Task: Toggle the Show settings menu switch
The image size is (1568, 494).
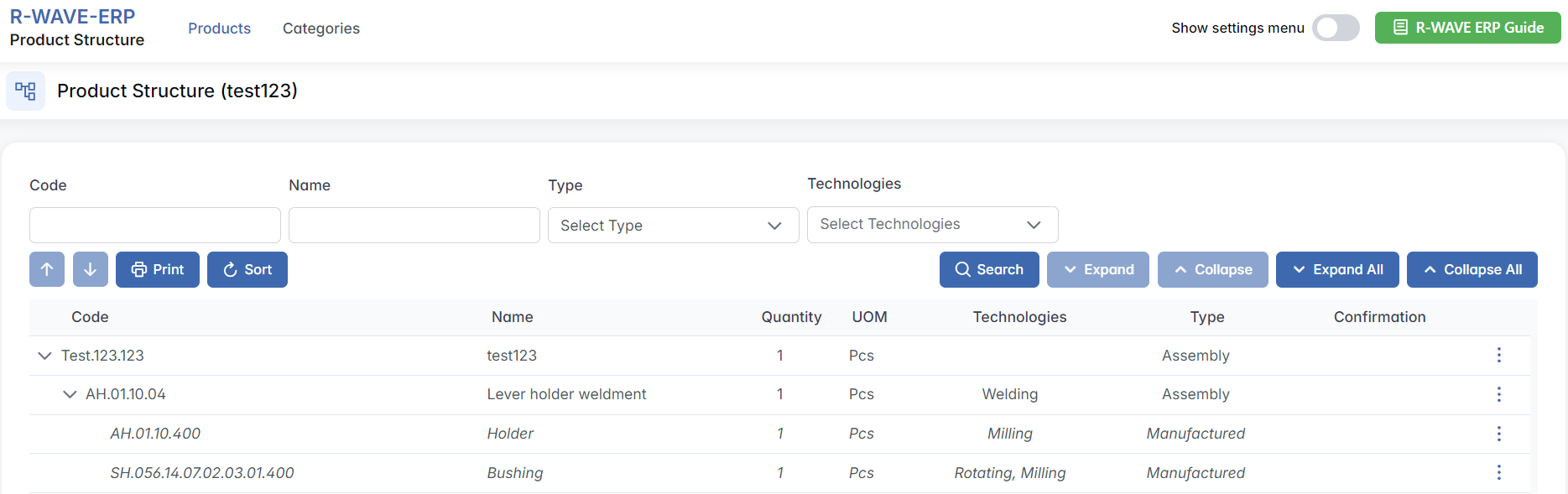Action: pyautogui.click(x=1335, y=28)
